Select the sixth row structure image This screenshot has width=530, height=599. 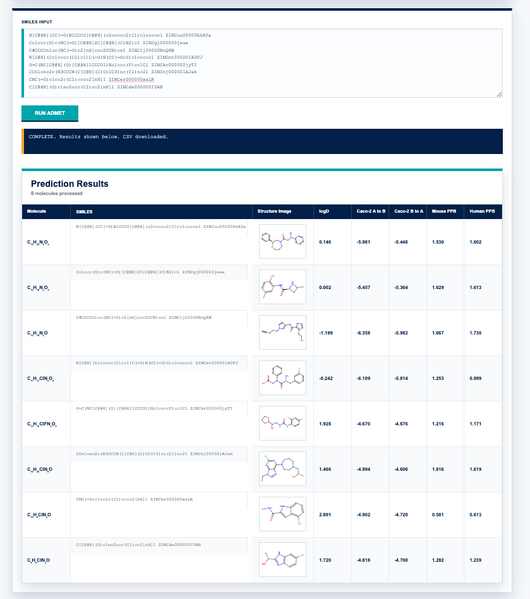(283, 469)
